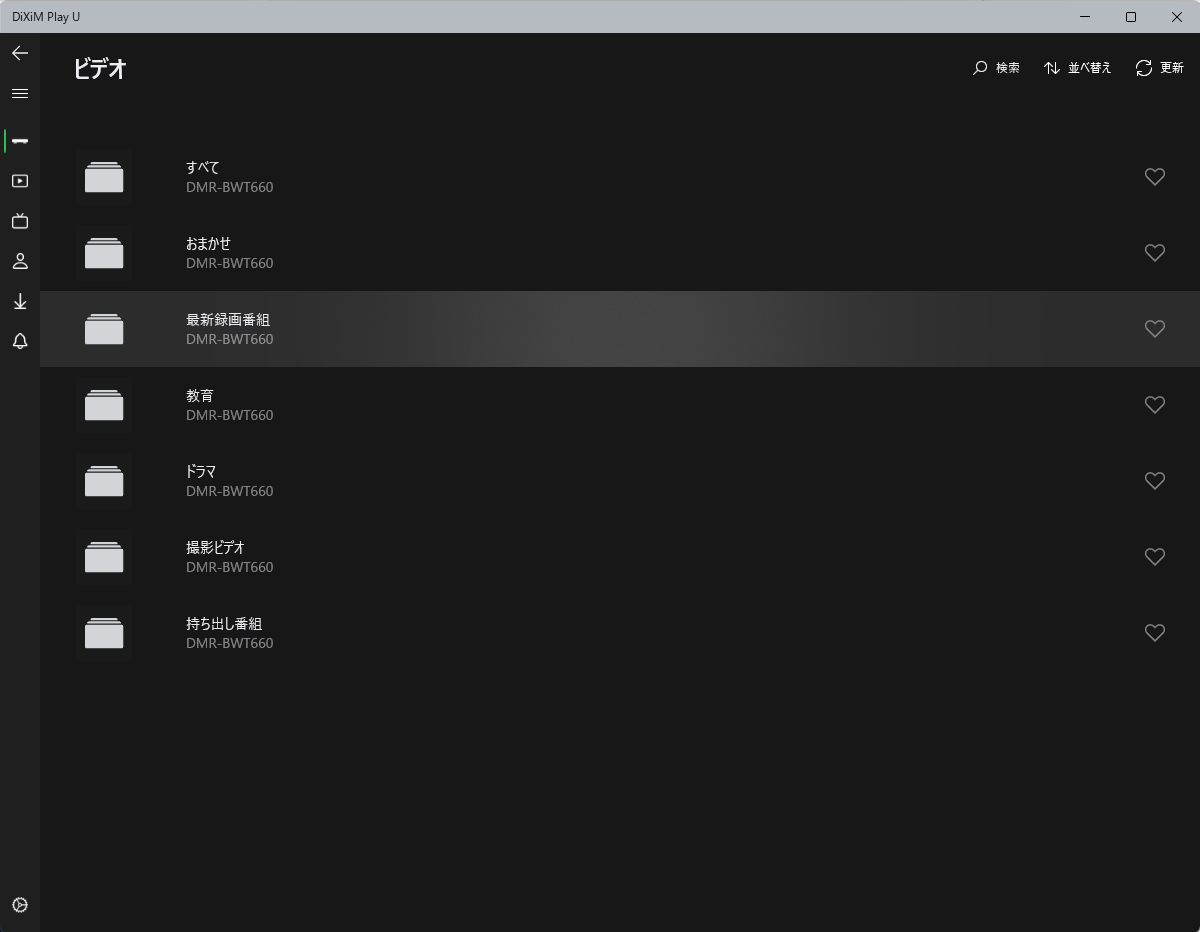The width and height of the screenshot is (1200, 932).
Task: Open the hamburger menu
Action: tap(20, 93)
